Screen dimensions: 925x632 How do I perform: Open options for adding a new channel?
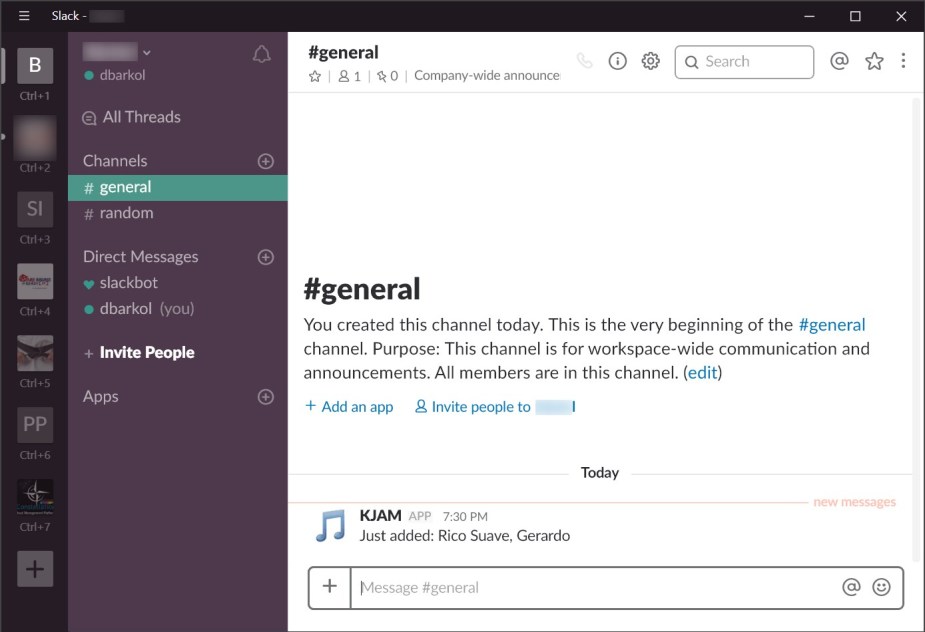point(265,160)
